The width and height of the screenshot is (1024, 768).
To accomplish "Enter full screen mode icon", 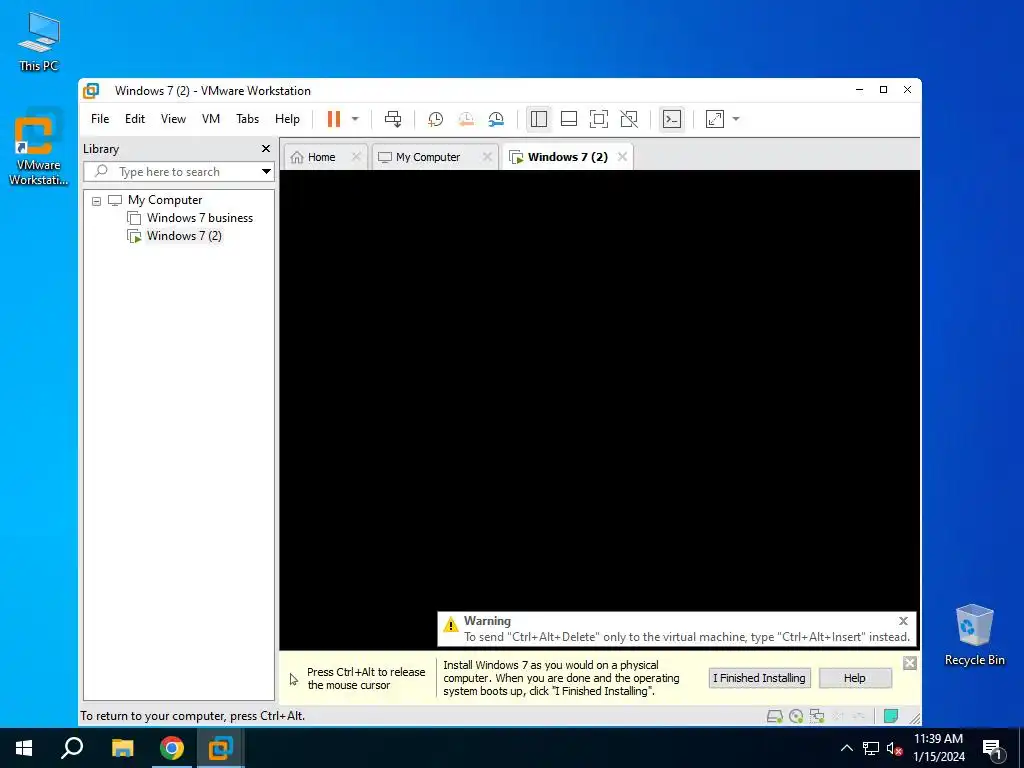I will 599,119.
